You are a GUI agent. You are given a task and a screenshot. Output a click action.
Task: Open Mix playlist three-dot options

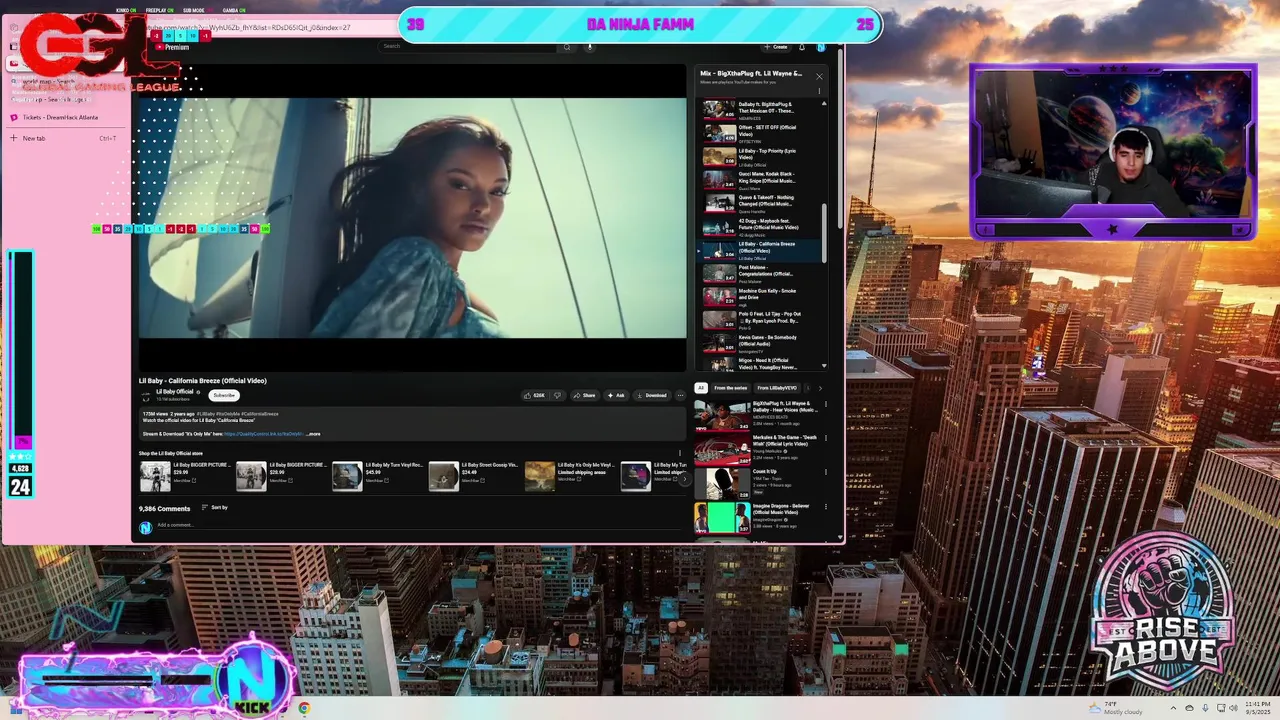click(x=819, y=91)
